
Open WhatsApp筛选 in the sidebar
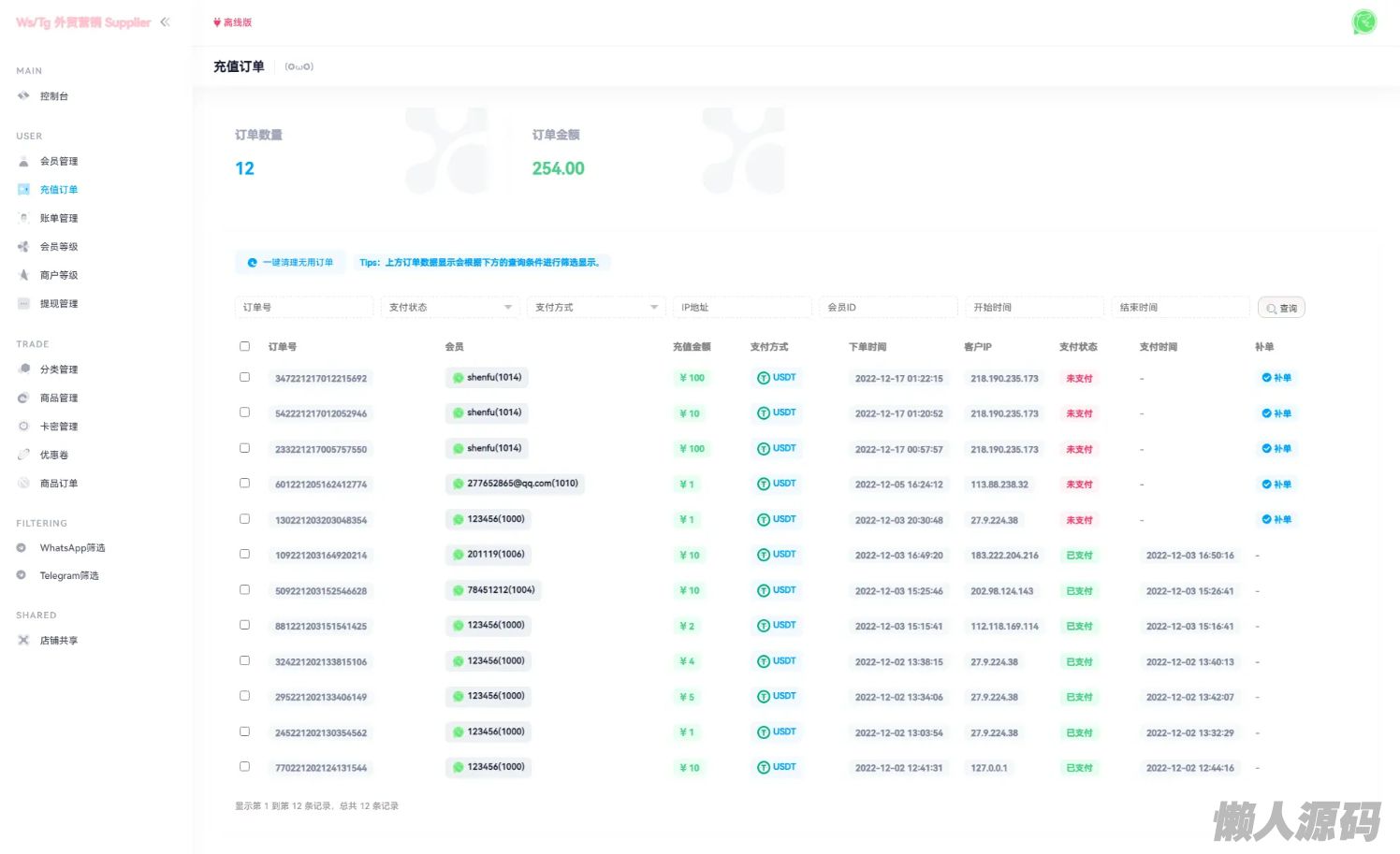pos(71,548)
